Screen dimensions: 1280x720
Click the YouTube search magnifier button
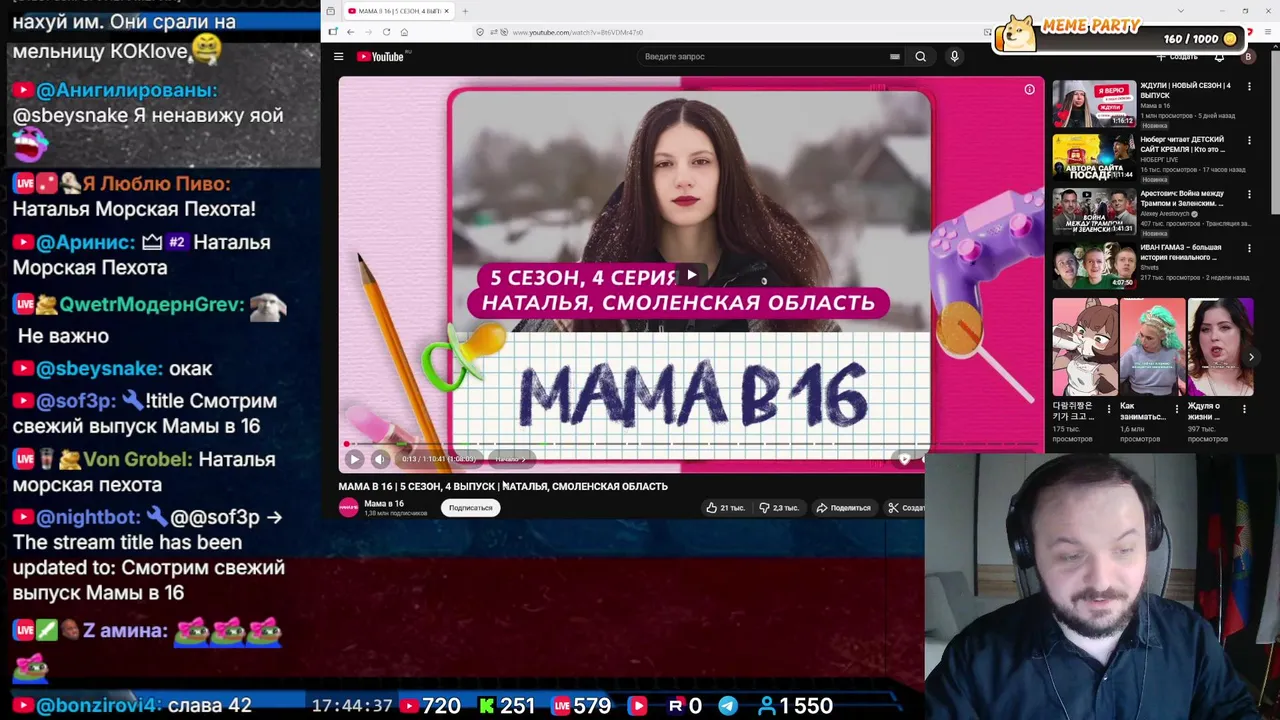921,57
